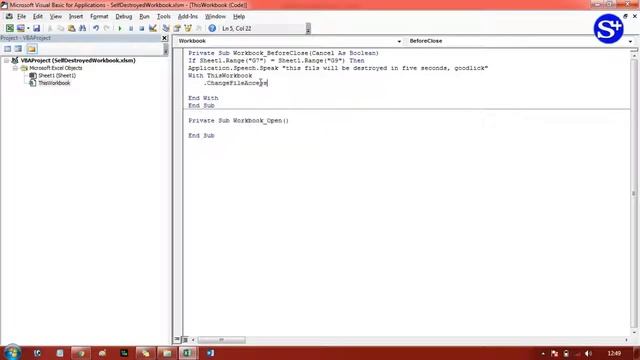Screen dimensions: 640x360
Task: Toggle Folders icon in Project panel
Action: coord(31,49)
